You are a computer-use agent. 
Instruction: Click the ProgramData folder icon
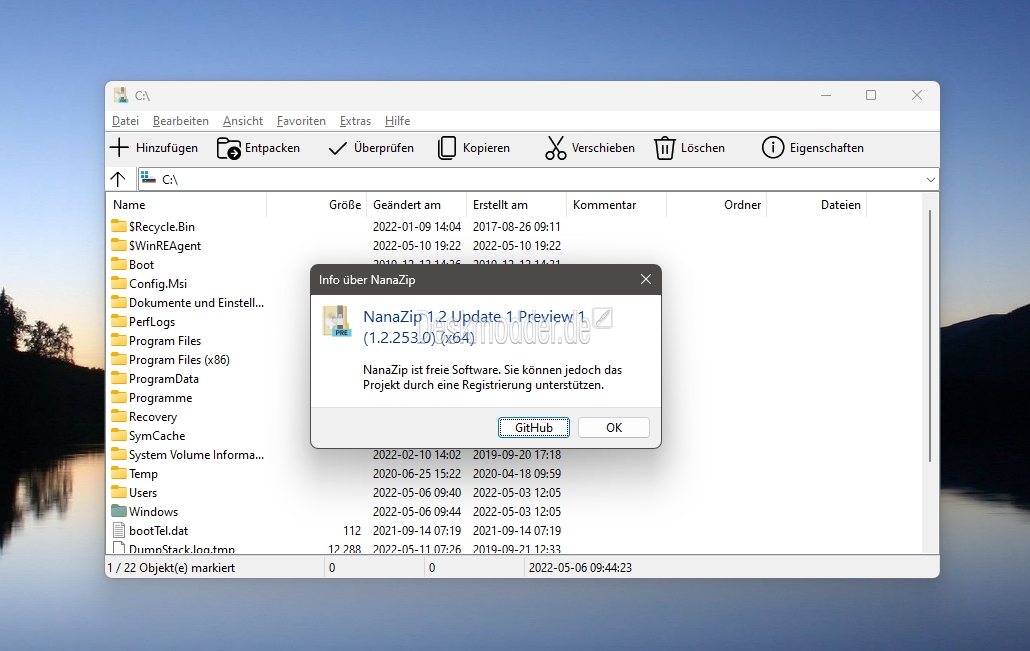tap(119, 378)
